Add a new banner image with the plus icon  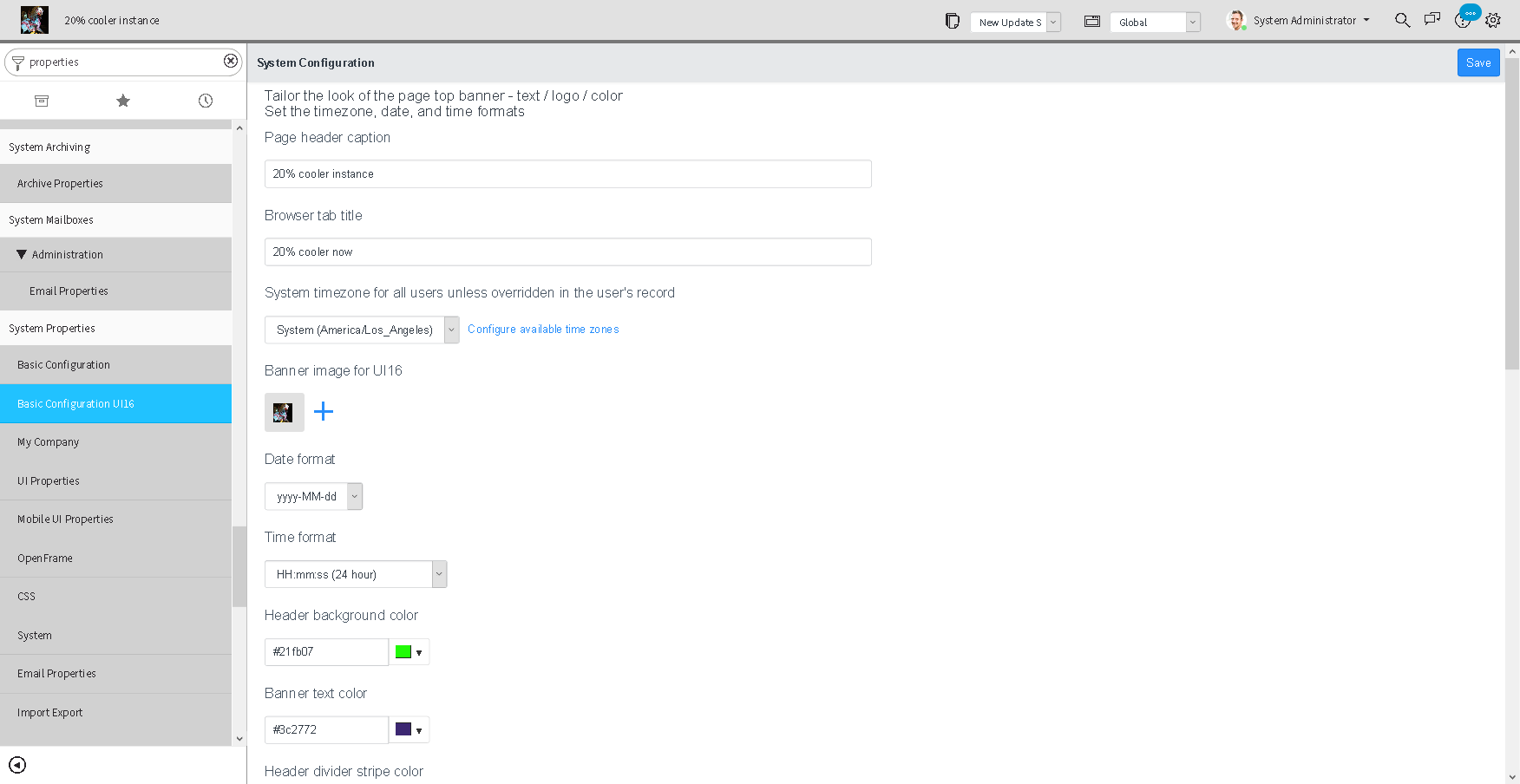pos(323,411)
